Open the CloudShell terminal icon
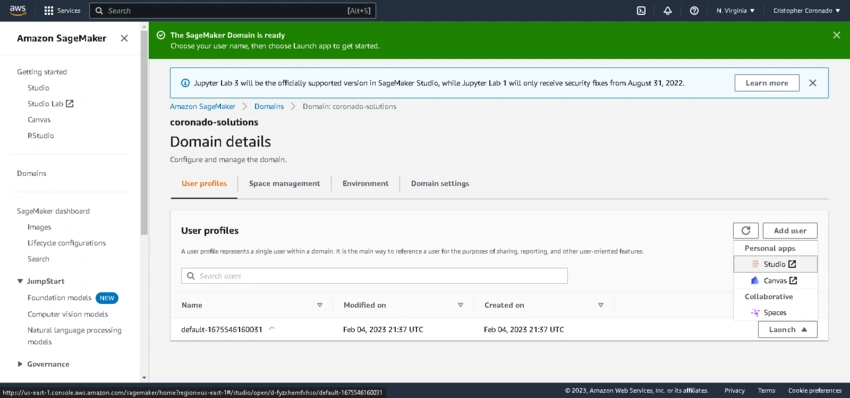 tap(641, 10)
